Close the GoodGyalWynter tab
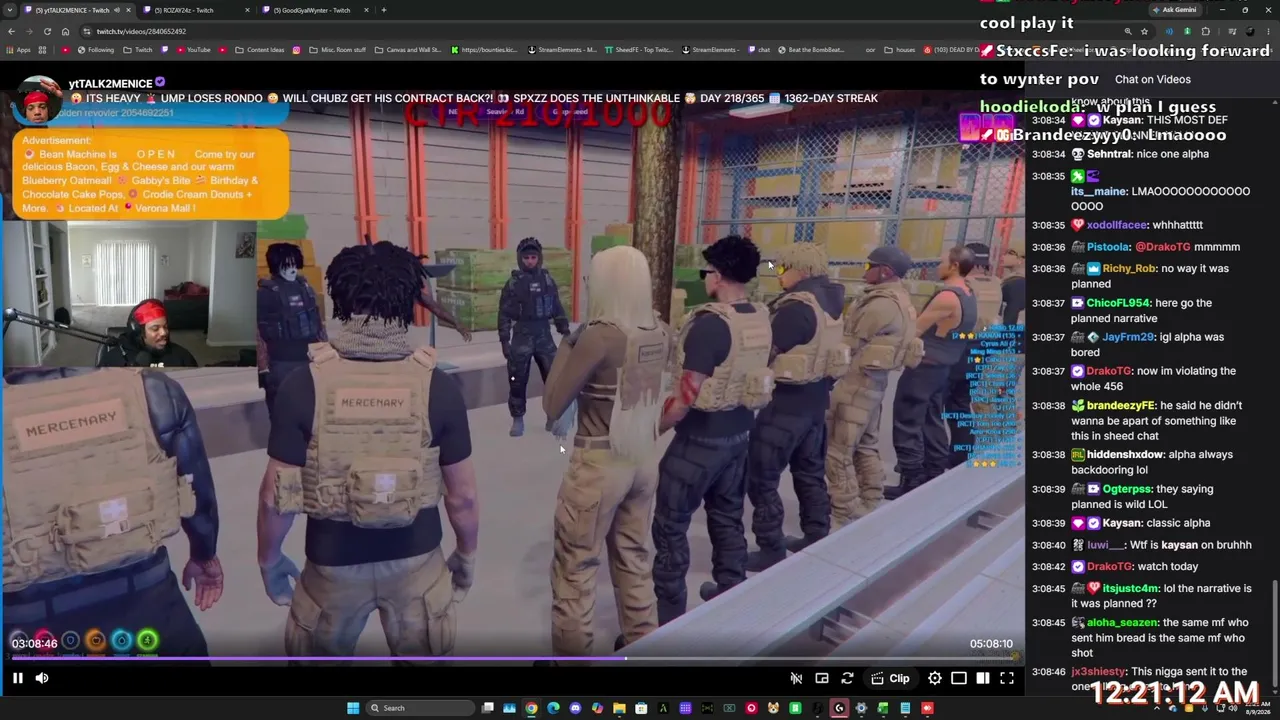 [x=366, y=10]
